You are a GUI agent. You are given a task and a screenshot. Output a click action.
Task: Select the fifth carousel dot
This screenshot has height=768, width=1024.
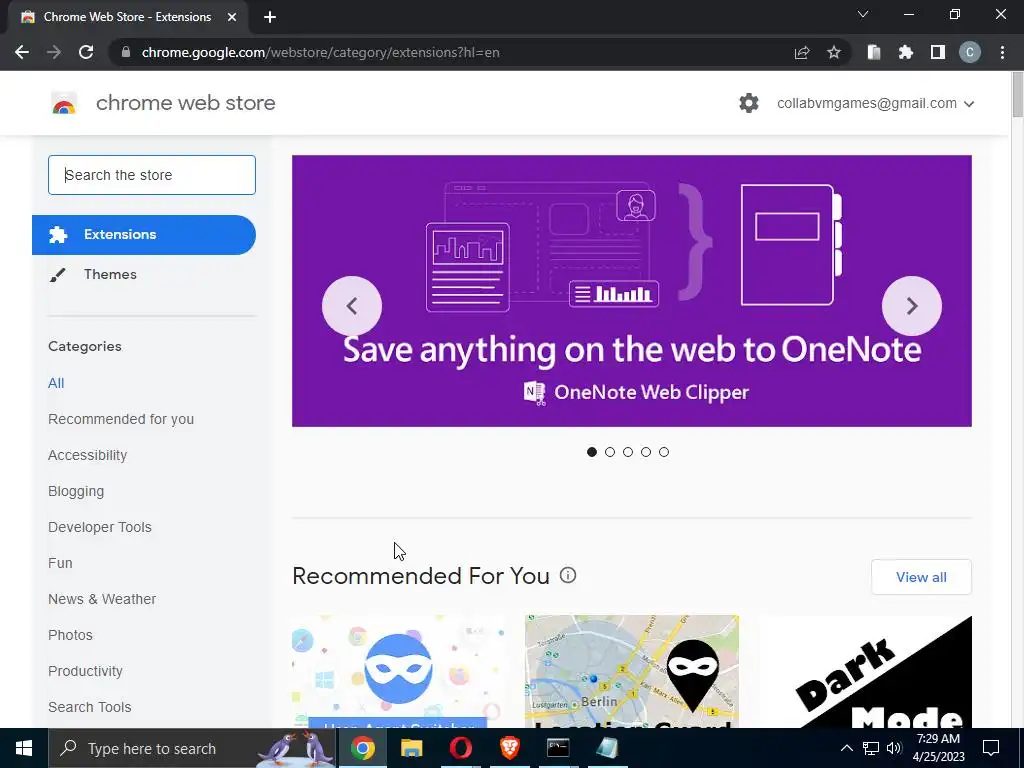tap(664, 452)
